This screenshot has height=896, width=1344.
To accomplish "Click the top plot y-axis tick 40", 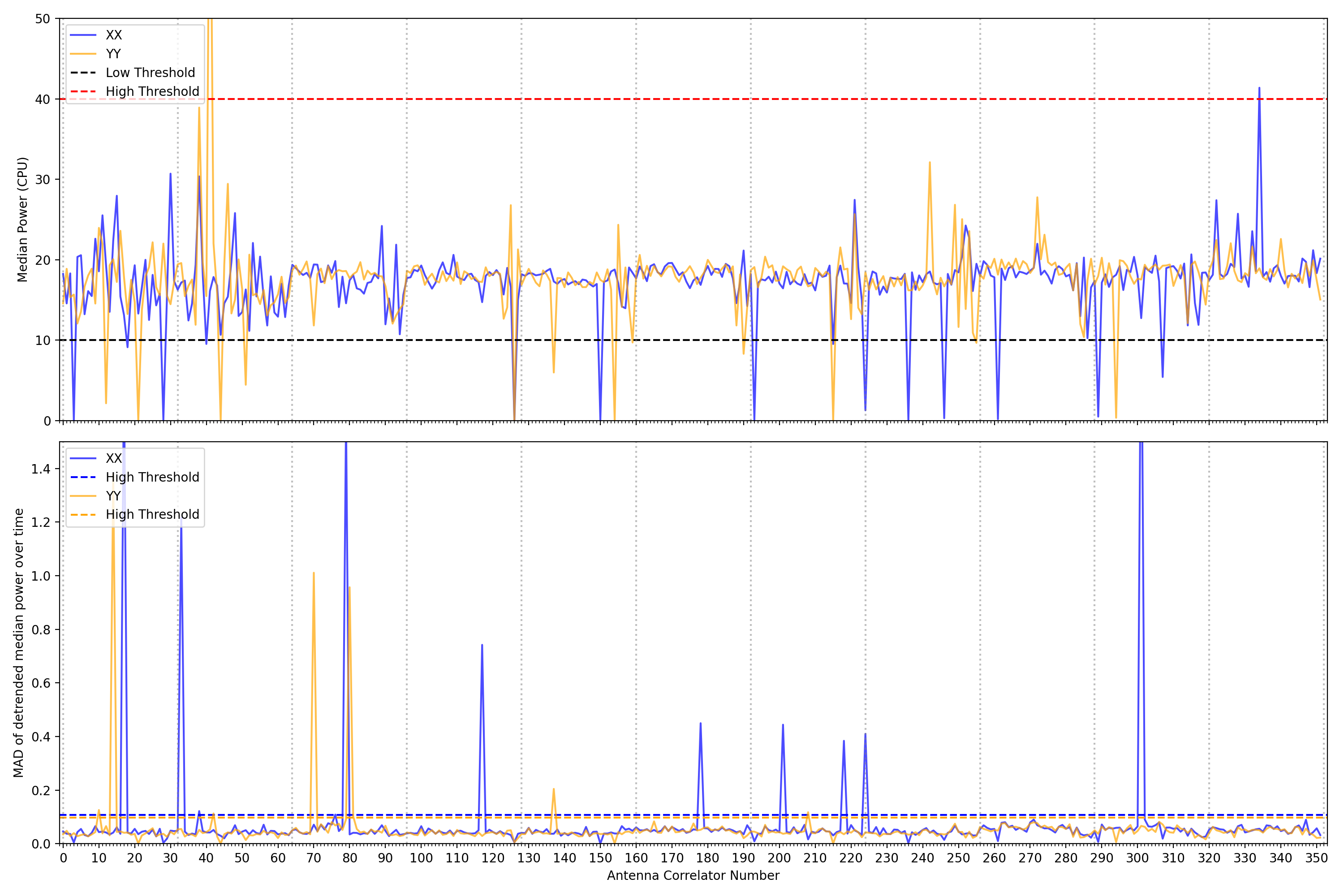I will (x=42, y=99).
